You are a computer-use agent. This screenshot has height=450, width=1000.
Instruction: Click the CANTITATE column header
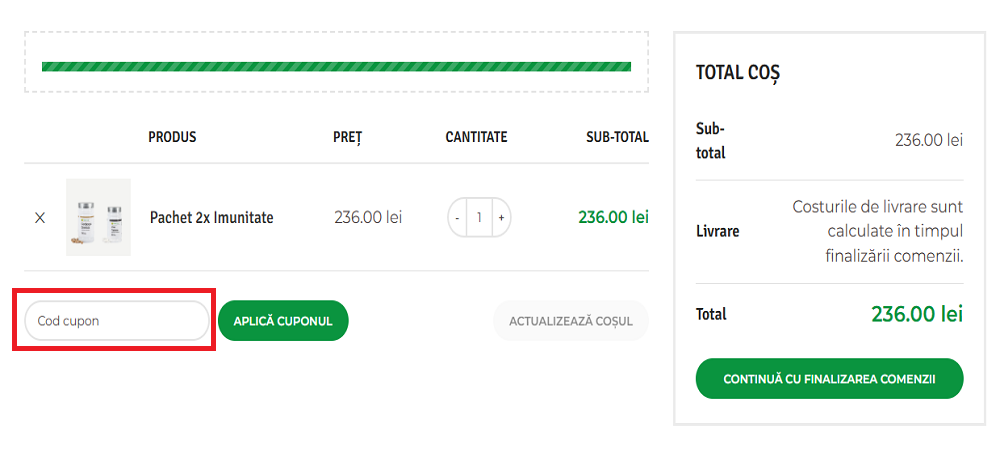[476, 137]
